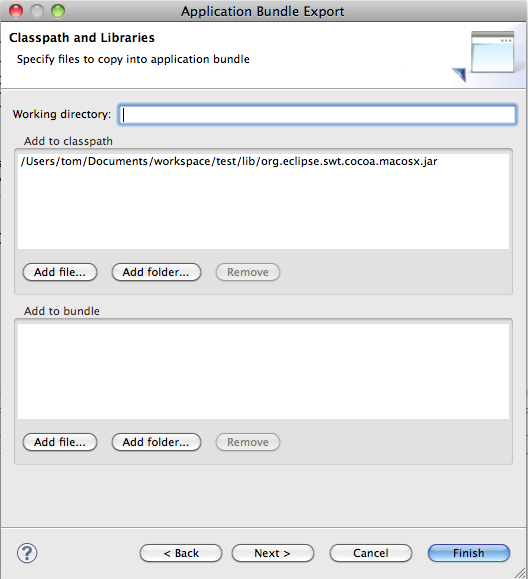Grab the resize handle in the window corner
This screenshot has height=579, width=528.
[521, 572]
